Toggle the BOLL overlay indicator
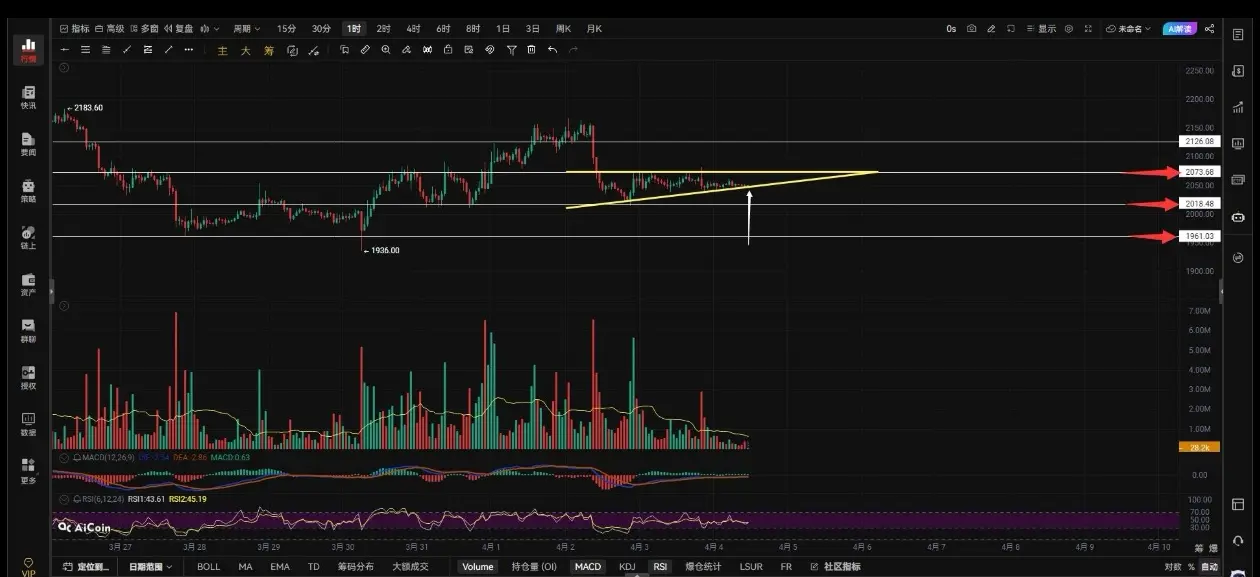This screenshot has height=577, width=1260. [x=208, y=566]
